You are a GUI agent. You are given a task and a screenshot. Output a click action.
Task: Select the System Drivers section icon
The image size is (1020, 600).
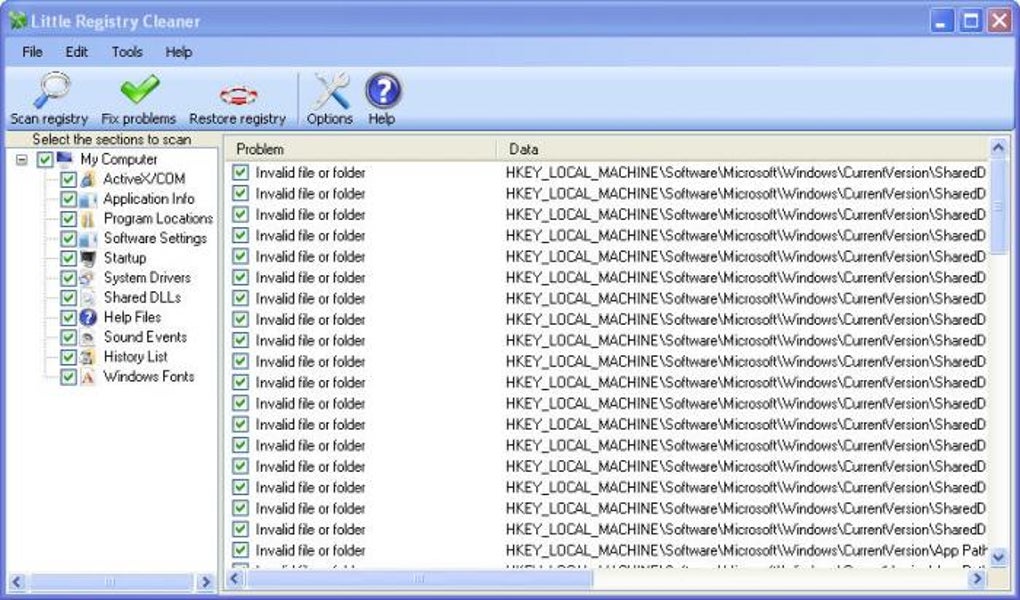point(88,278)
